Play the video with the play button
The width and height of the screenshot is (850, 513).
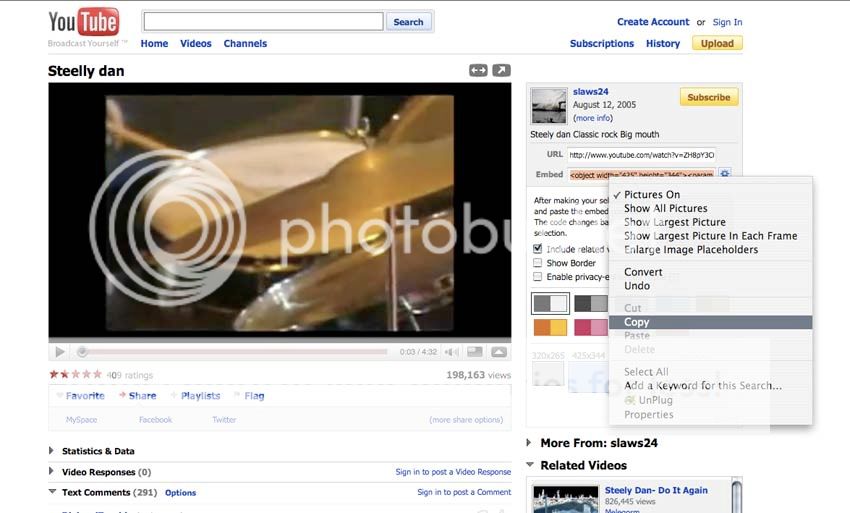[x=60, y=352]
